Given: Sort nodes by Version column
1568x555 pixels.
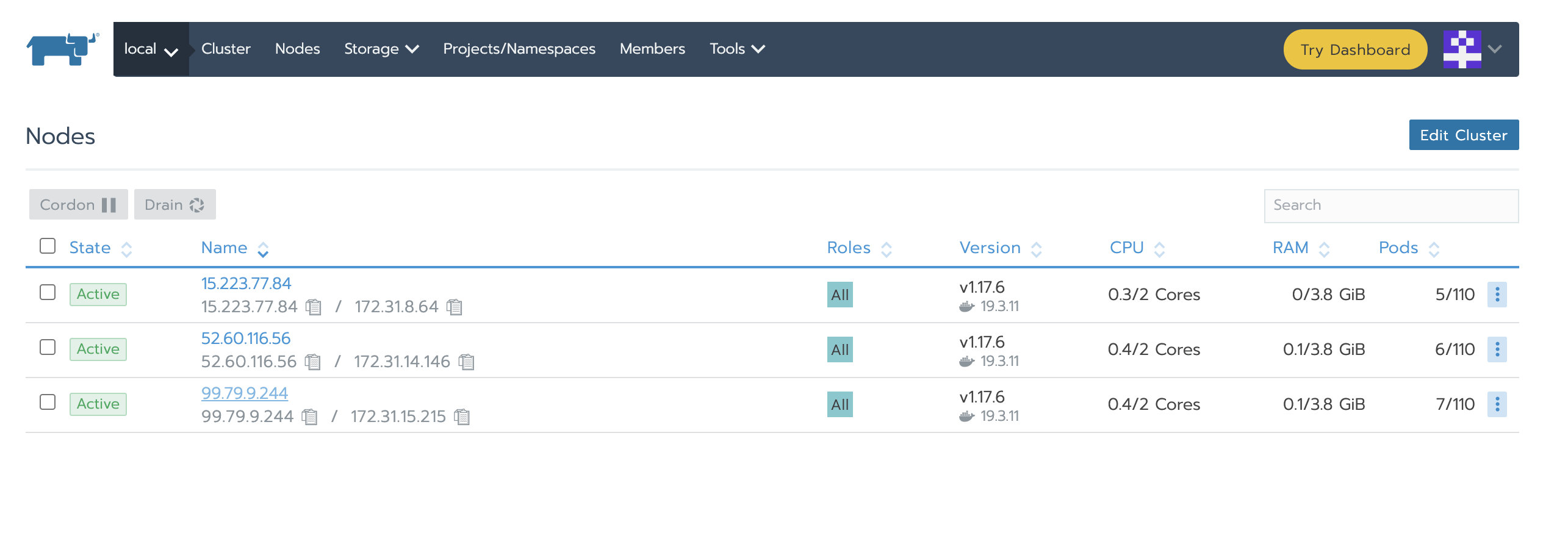Looking at the screenshot, I should tap(1001, 248).
